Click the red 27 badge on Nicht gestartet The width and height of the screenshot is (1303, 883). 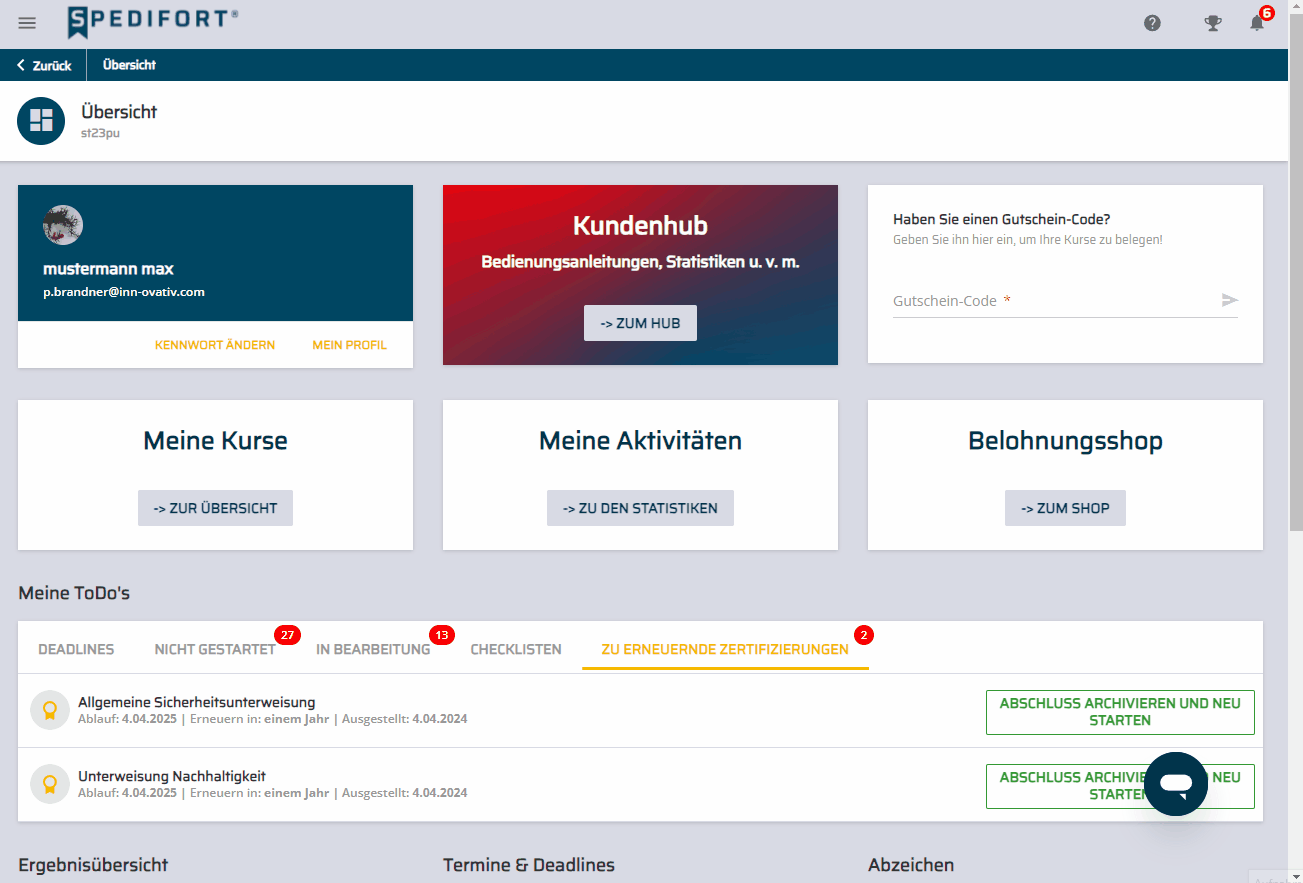287,635
